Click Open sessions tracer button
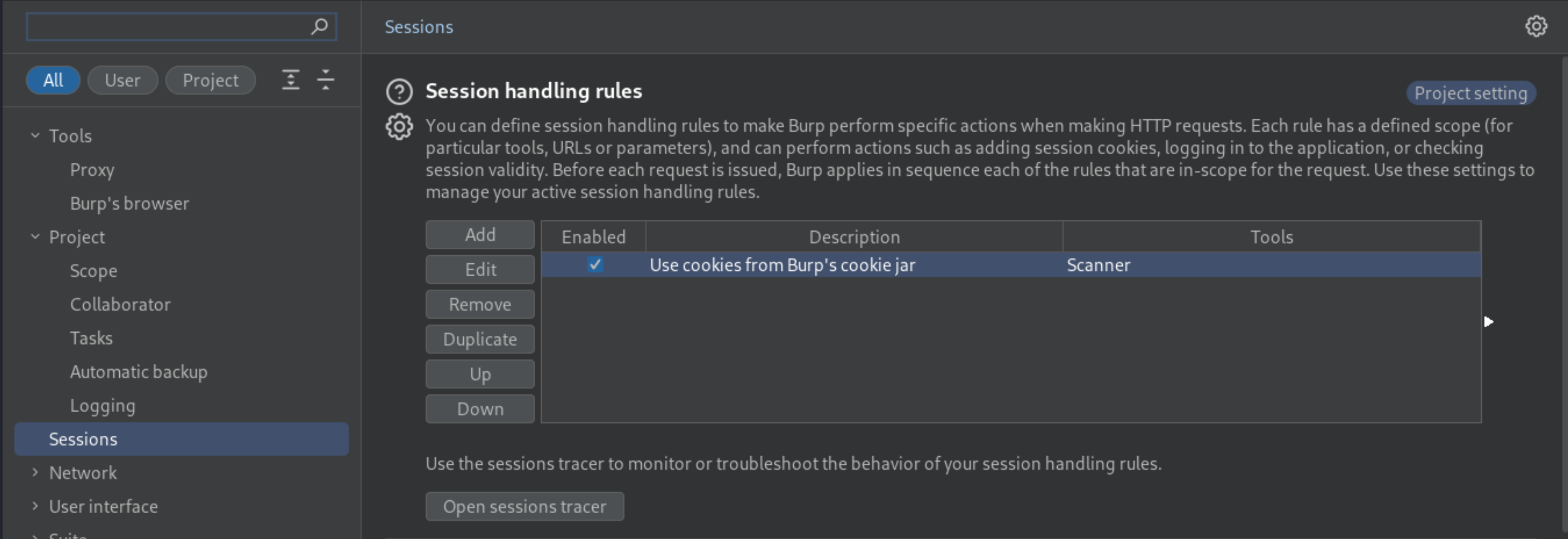This screenshot has height=539, width=1568. 525,506
